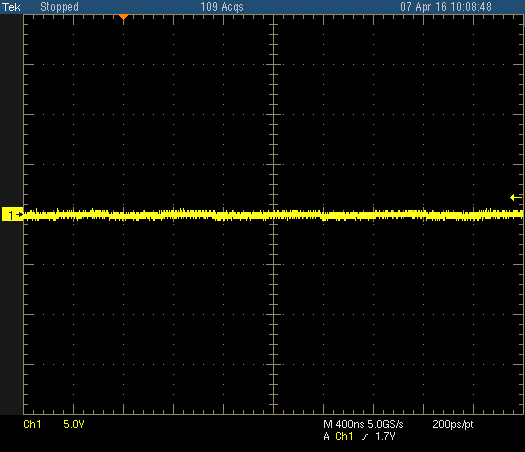Click the rising edge trigger slope icon
Viewport: 525px width, 452px height.
pos(365,437)
